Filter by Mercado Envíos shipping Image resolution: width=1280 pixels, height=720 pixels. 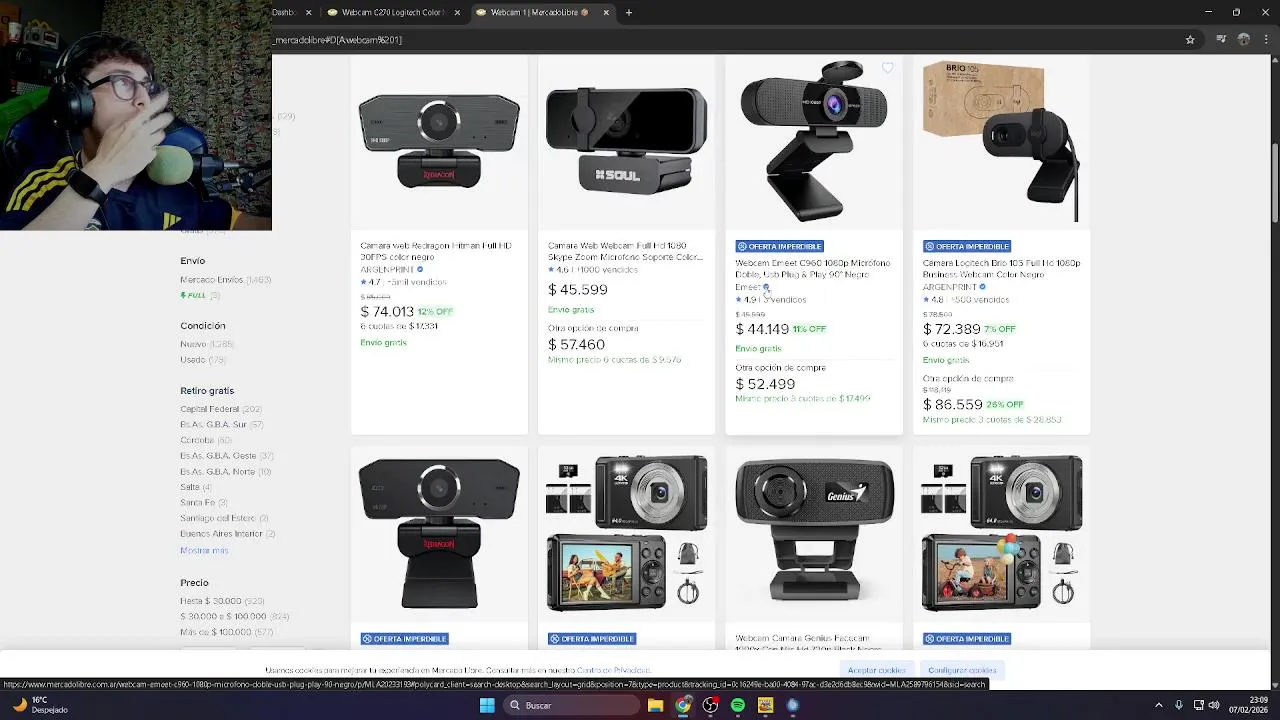point(225,280)
